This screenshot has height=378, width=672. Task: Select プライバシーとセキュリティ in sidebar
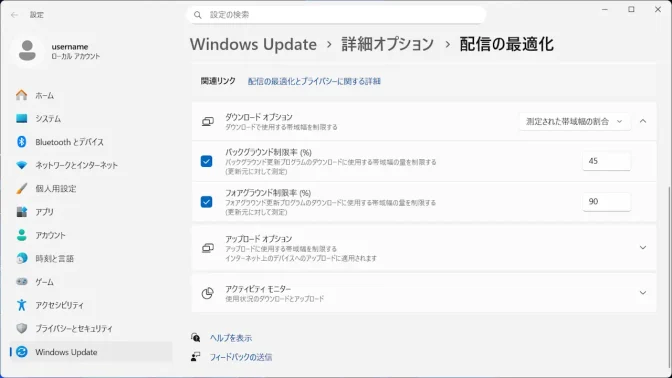coord(91,328)
